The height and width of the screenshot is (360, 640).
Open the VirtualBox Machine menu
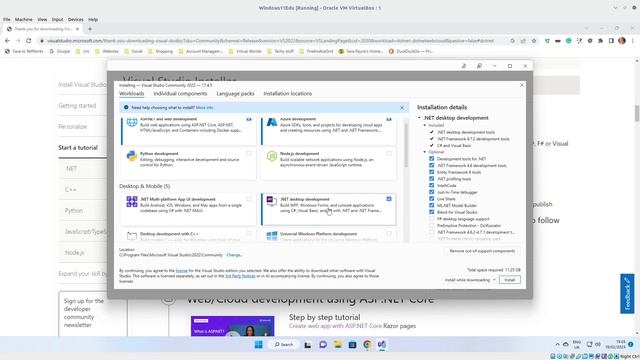coord(24,19)
